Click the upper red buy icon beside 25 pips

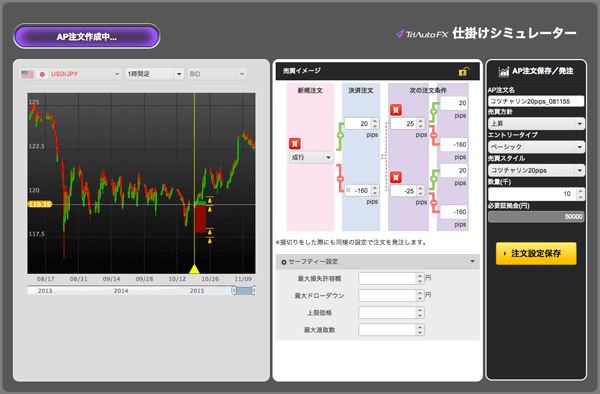click(x=396, y=110)
